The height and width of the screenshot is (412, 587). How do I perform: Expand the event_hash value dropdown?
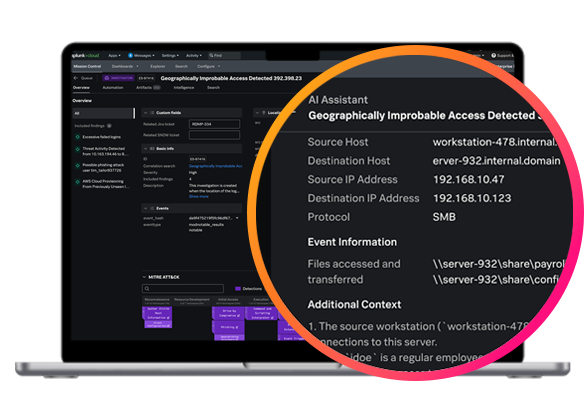[237, 218]
